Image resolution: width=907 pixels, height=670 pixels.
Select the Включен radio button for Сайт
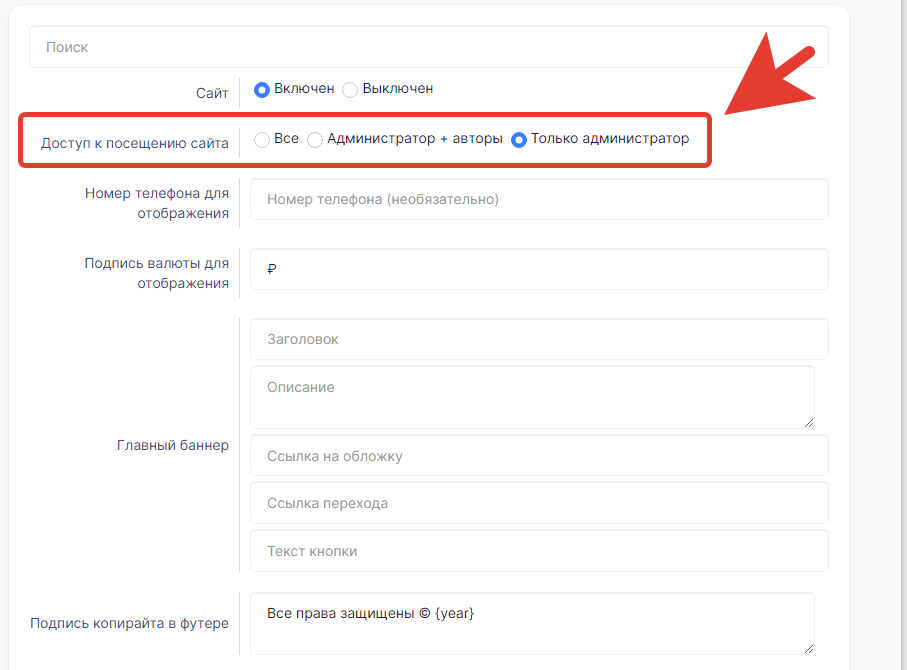click(x=262, y=90)
